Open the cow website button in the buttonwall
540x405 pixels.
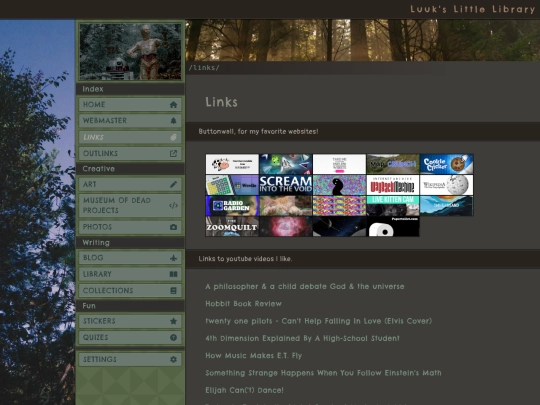point(232,164)
